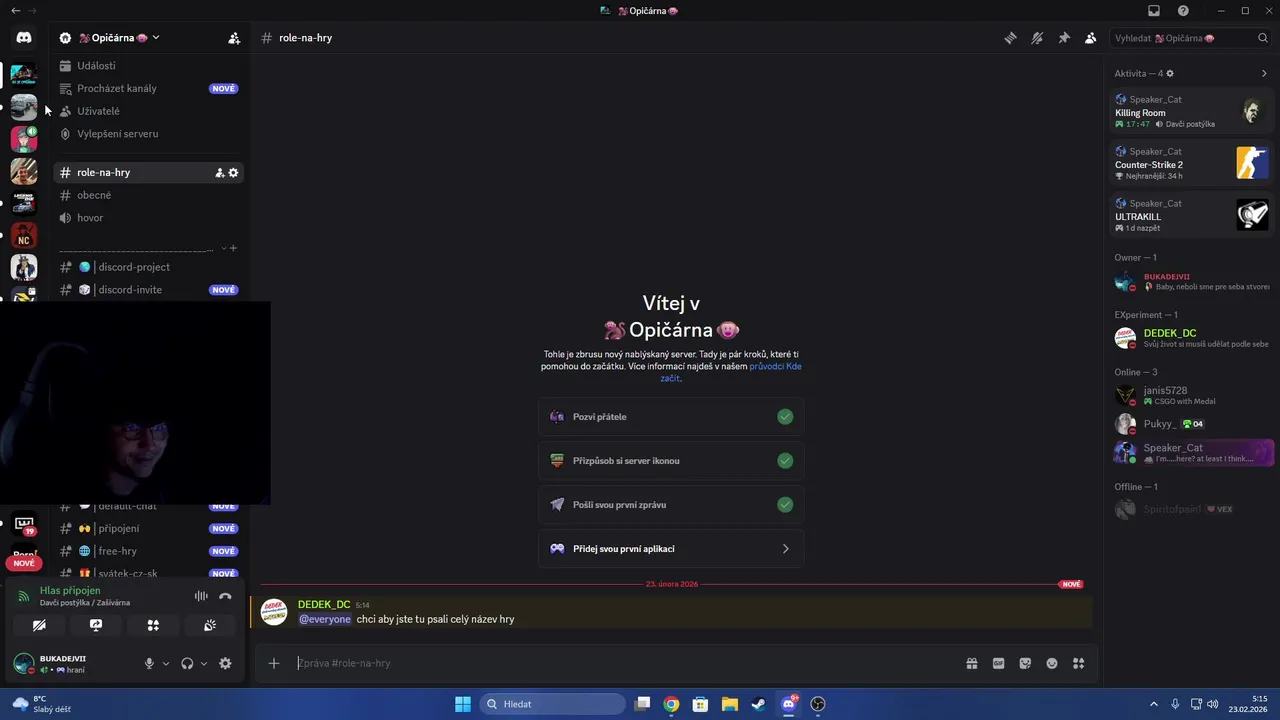Create invite icon on role-na-hry row
The height and width of the screenshot is (720, 1280).
pos(219,173)
